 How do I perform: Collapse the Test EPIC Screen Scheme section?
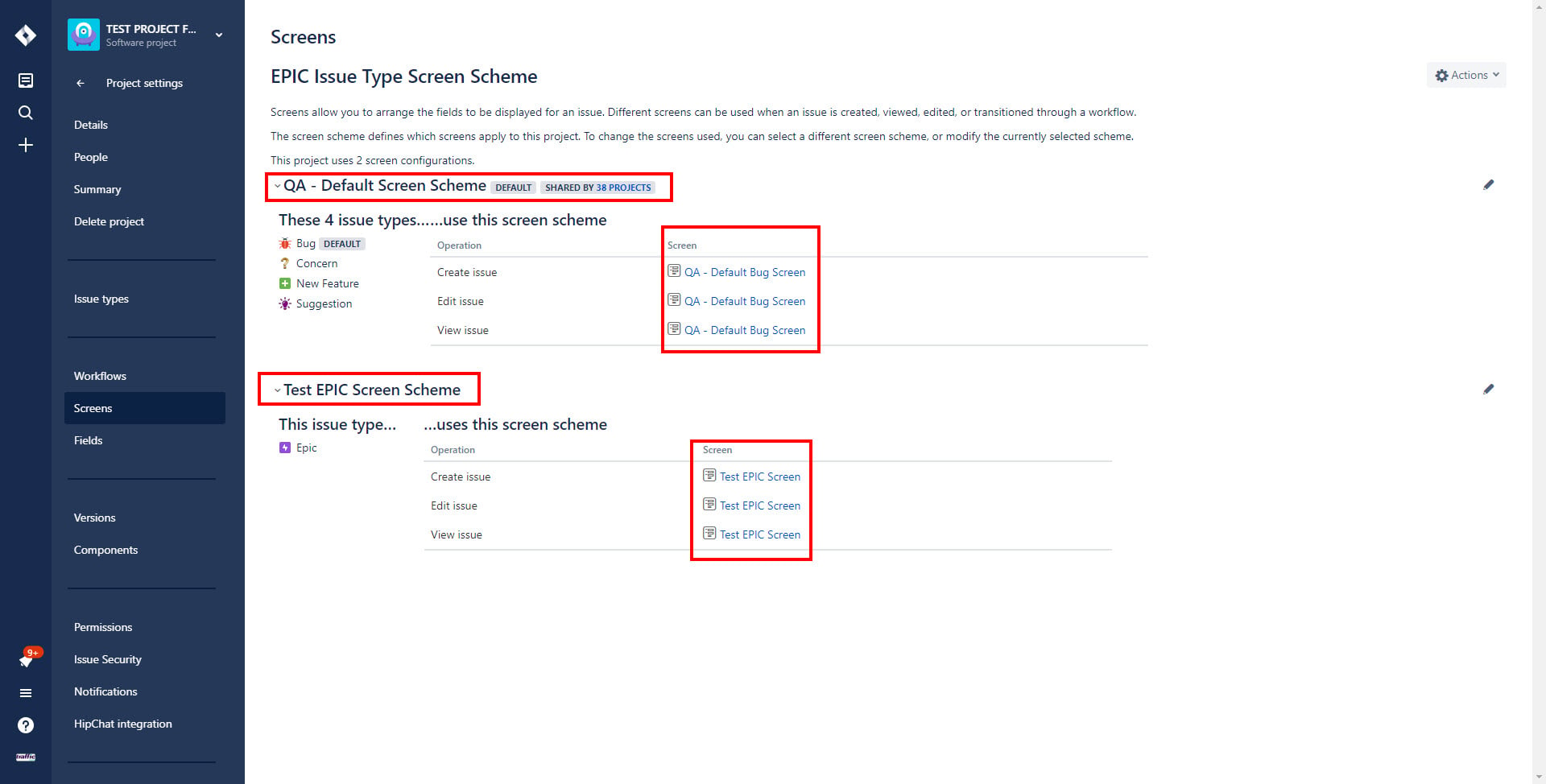(277, 390)
